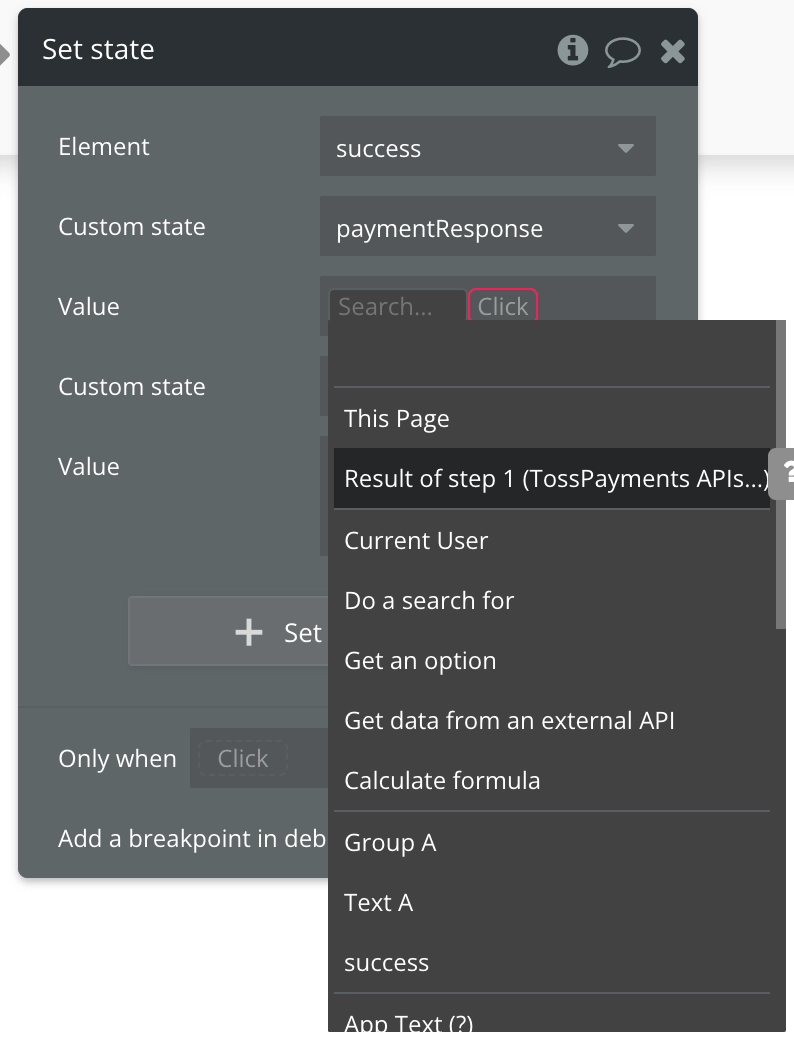
Task: Choose Get an option entry
Action: pyautogui.click(x=420, y=661)
